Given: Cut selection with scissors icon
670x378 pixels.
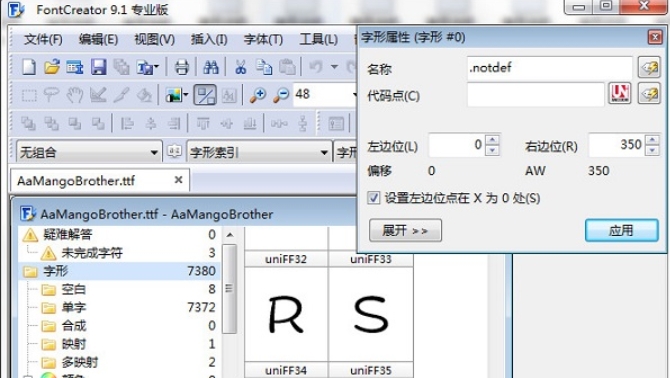Looking at the screenshot, I should click(x=241, y=67).
